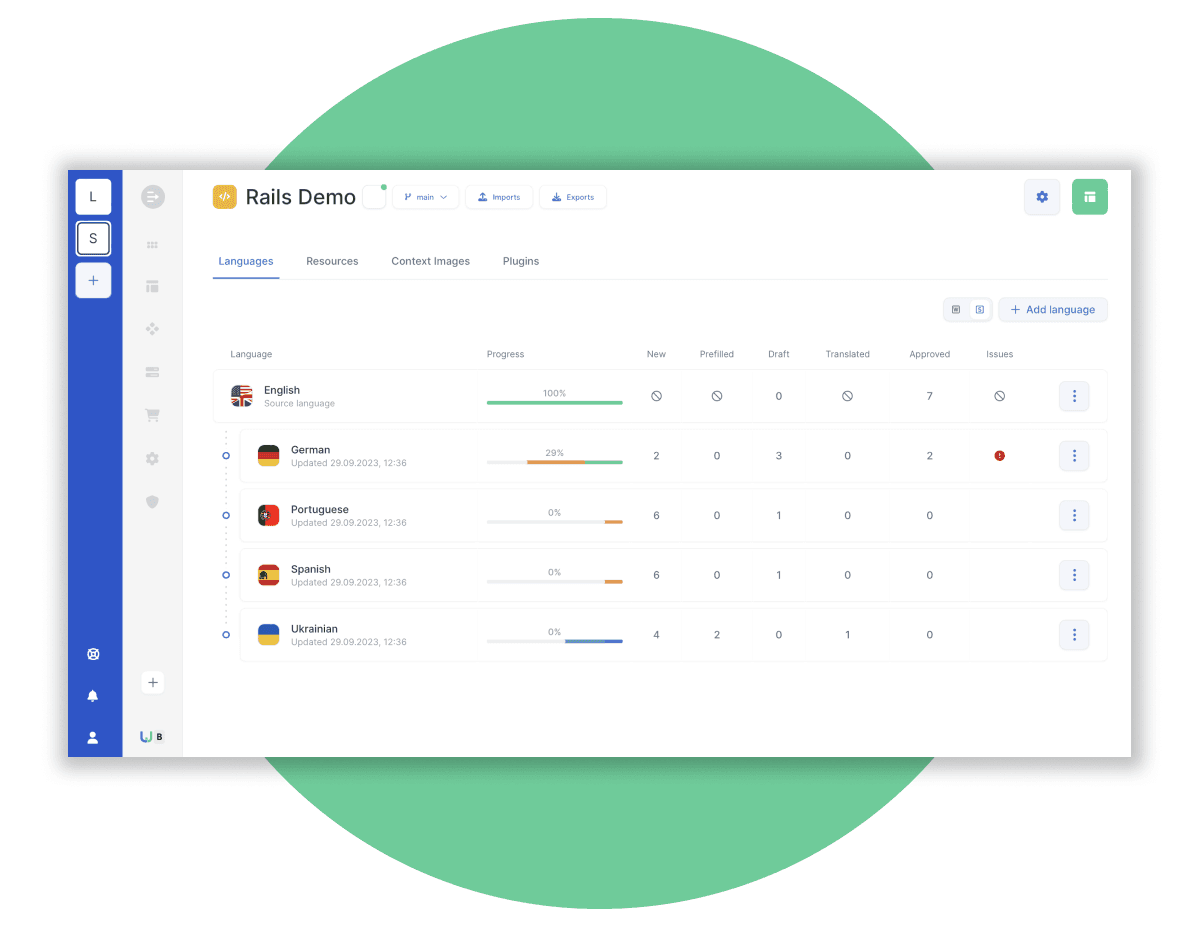Click German 29% progress bar

(555, 462)
